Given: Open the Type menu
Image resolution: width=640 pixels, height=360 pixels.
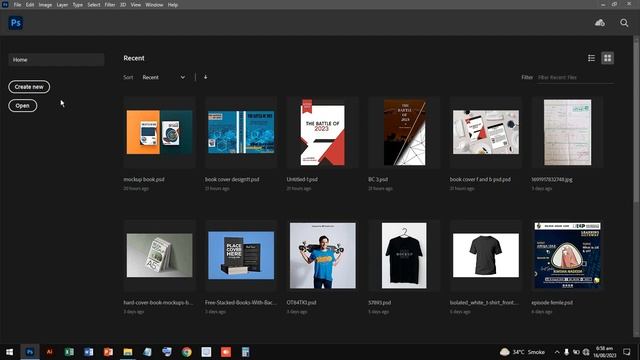Looking at the screenshot, I should click(78, 5).
